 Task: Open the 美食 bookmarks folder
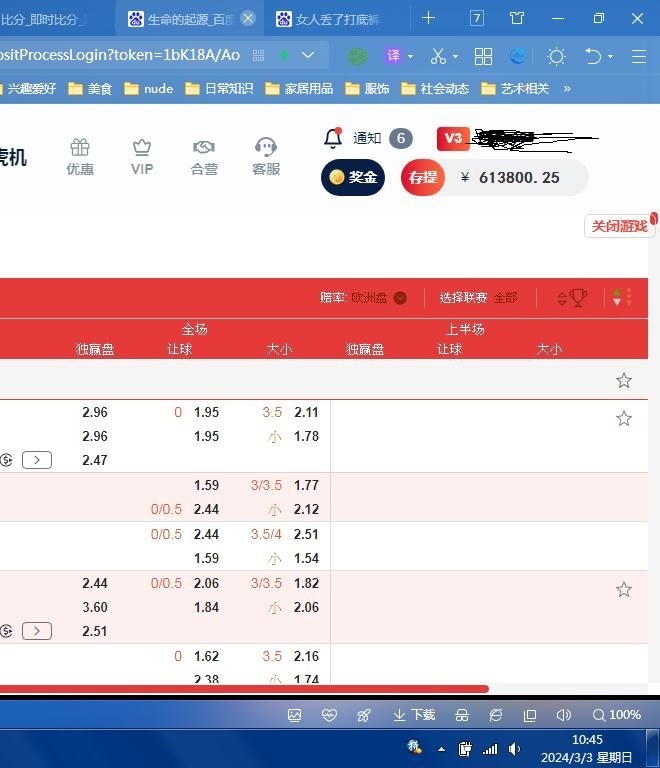pyautogui.click(x=90, y=89)
